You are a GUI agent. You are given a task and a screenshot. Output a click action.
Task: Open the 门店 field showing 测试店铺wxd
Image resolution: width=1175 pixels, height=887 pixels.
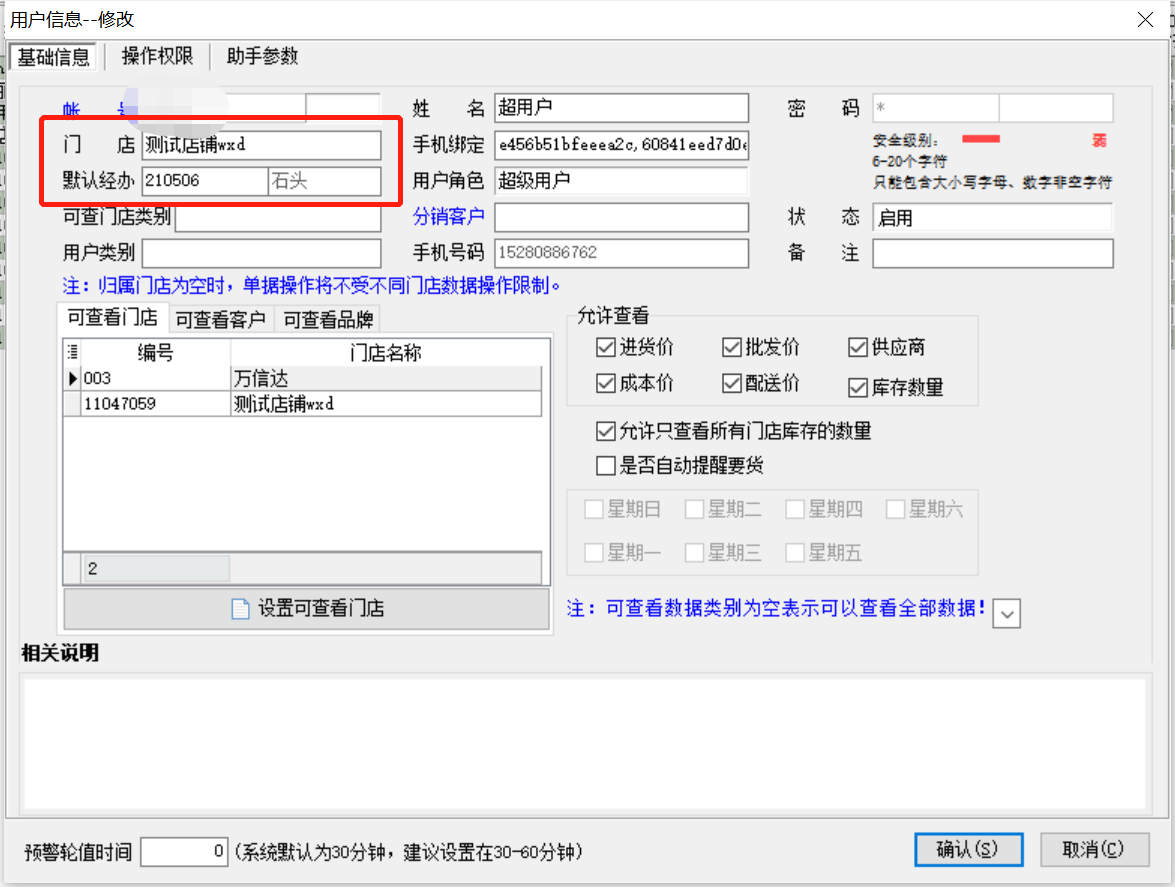pos(261,145)
